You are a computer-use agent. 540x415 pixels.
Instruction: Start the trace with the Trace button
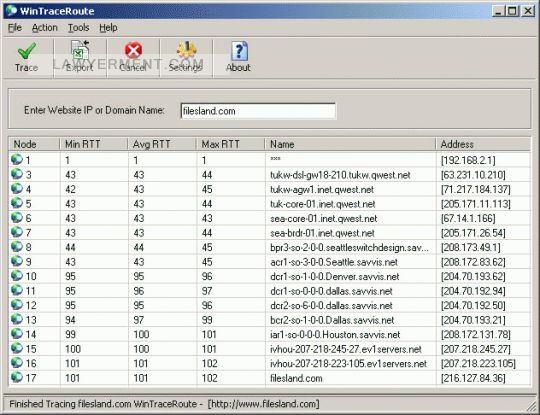(x=26, y=57)
